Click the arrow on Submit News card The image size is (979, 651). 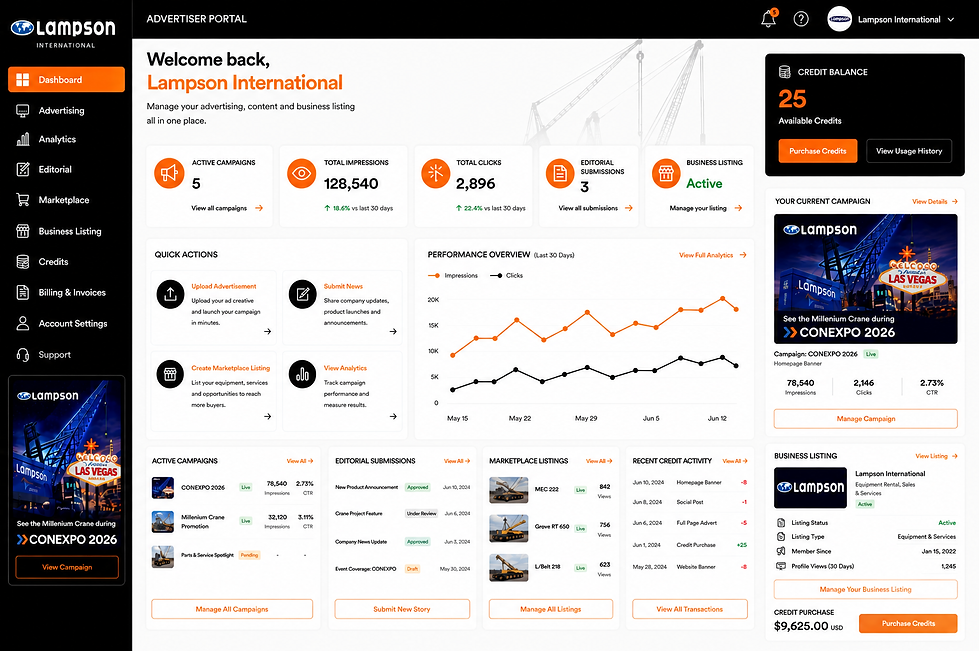[x=393, y=331]
